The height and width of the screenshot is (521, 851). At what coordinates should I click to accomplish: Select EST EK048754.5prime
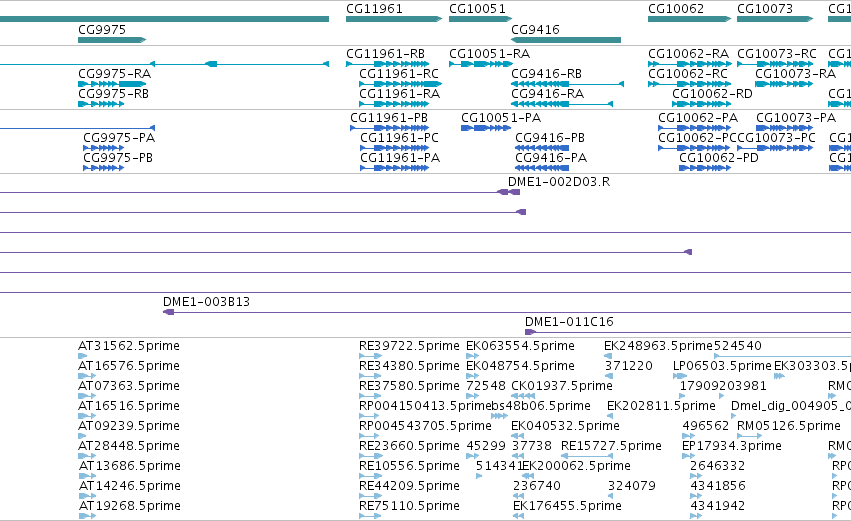tap(473, 376)
